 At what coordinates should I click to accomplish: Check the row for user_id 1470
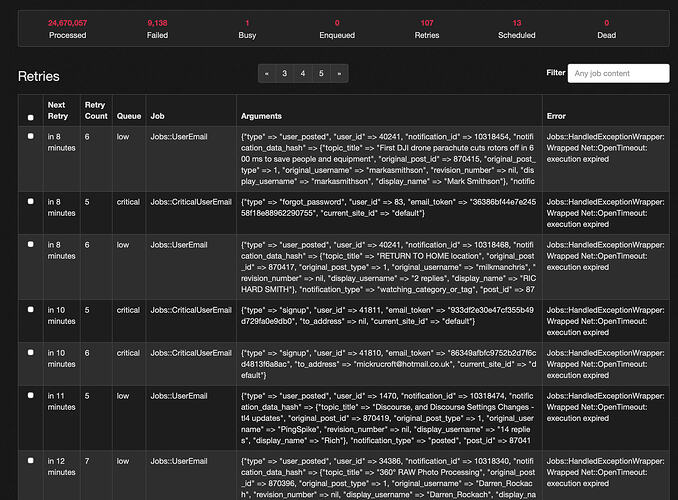coord(30,395)
